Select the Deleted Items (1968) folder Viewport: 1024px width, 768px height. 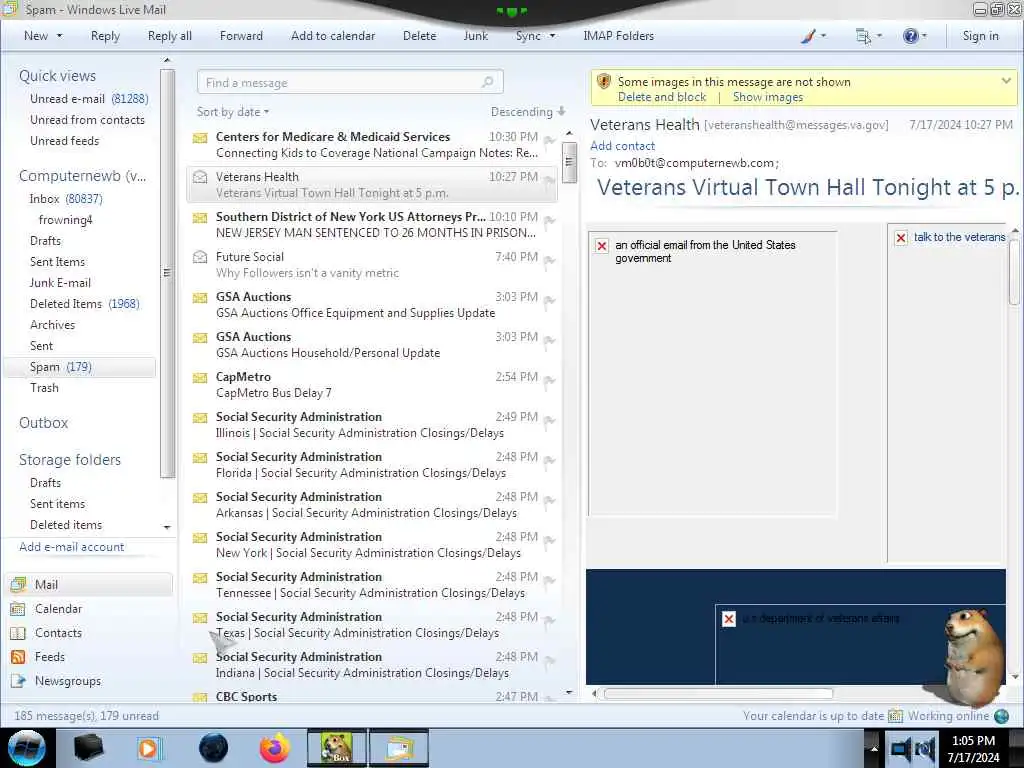click(85, 304)
